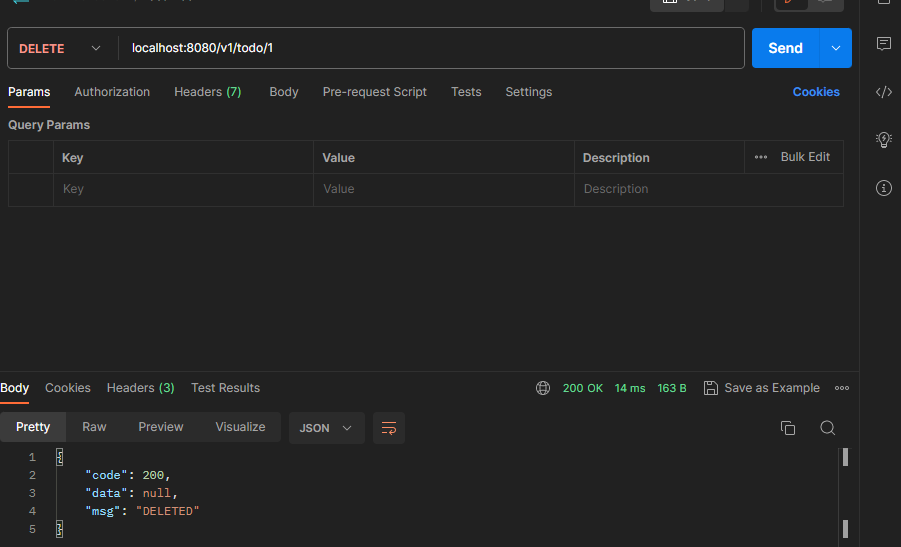Open the Headers (7) request tab
The image size is (901, 547).
coord(207,92)
